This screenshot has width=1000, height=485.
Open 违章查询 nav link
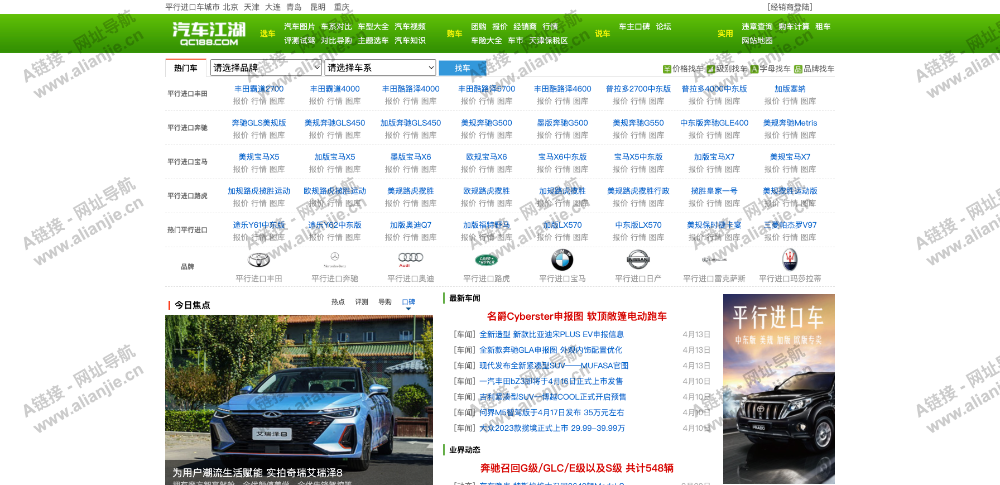[x=757, y=27]
